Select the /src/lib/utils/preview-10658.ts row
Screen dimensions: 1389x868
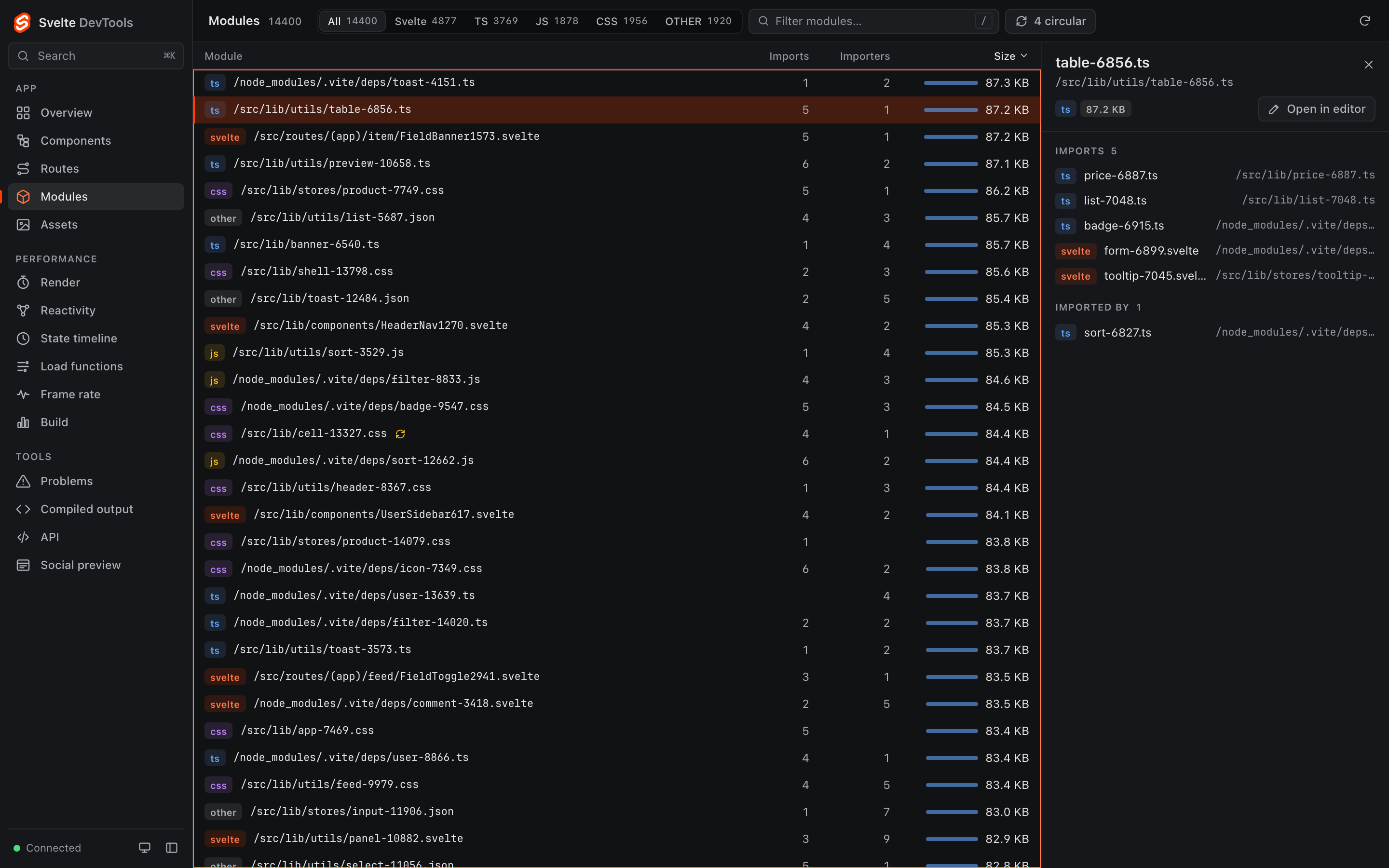pos(617,163)
